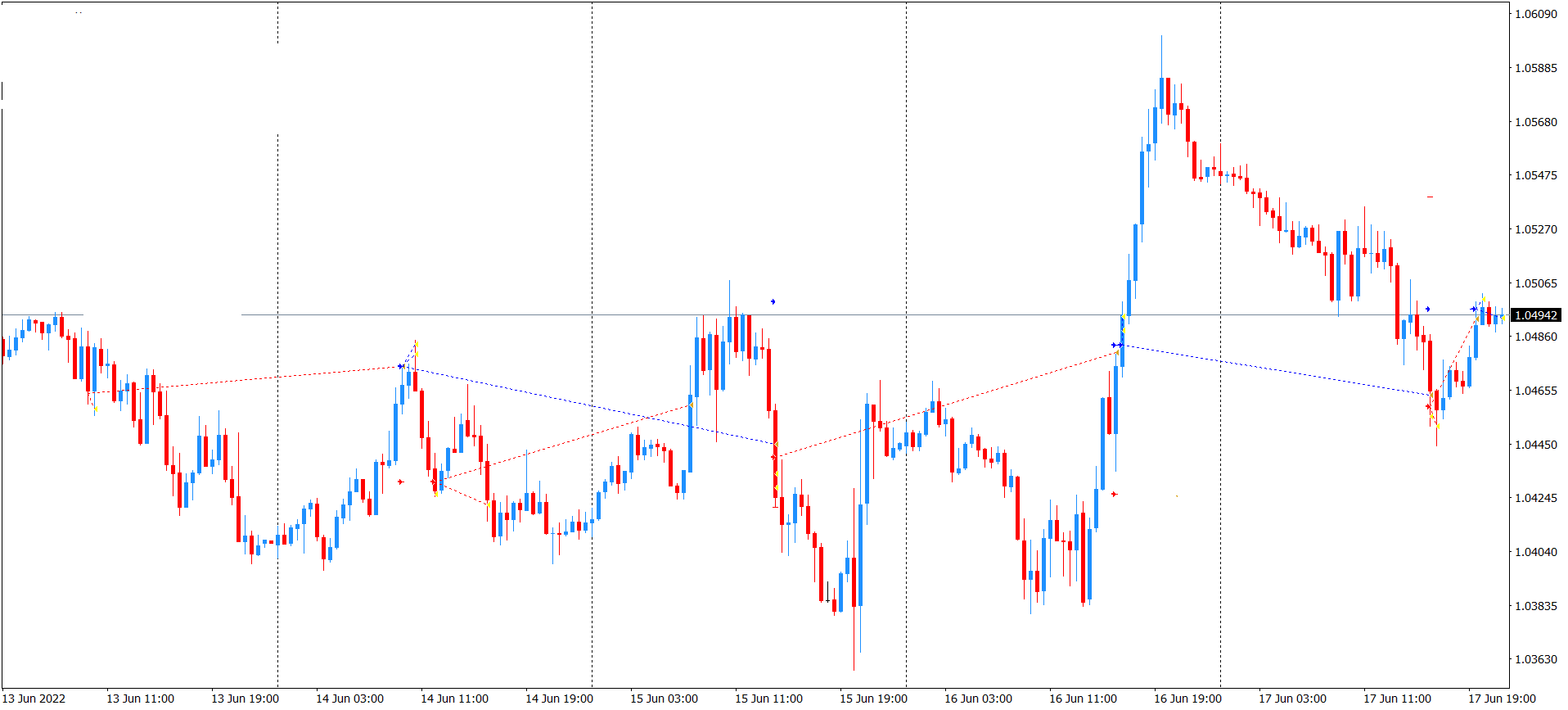The height and width of the screenshot is (710, 1568).
Task: Pick the 1.04860 price scale value
Action: pyautogui.click(x=1536, y=337)
